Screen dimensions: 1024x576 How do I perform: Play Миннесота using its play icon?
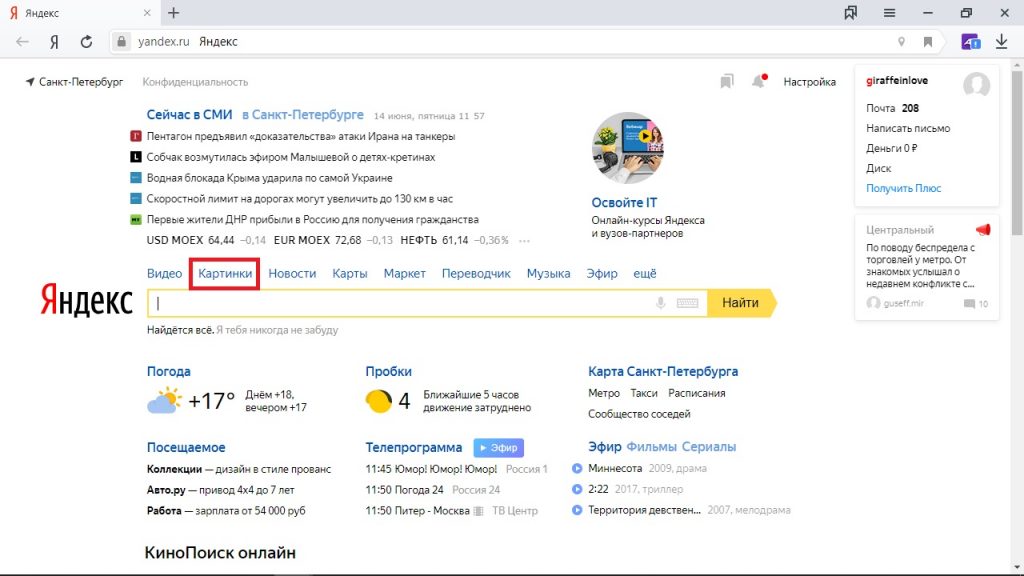(577, 468)
